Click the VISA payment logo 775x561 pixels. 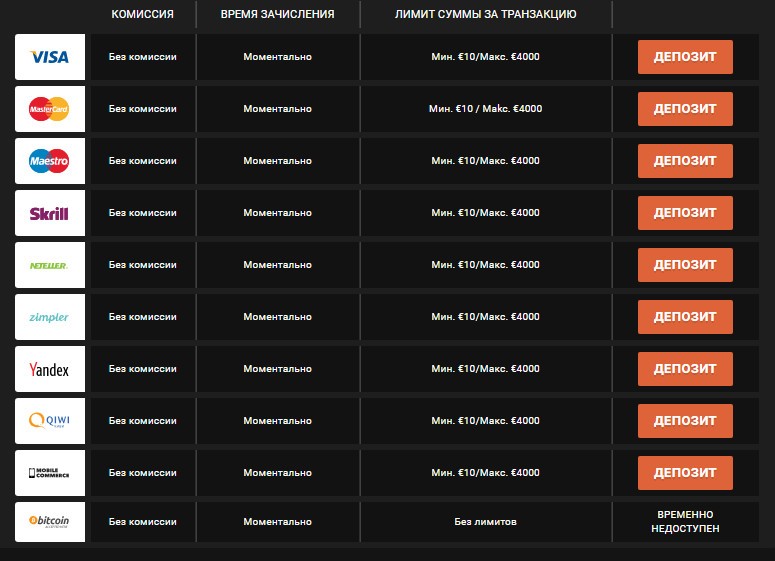coord(50,57)
